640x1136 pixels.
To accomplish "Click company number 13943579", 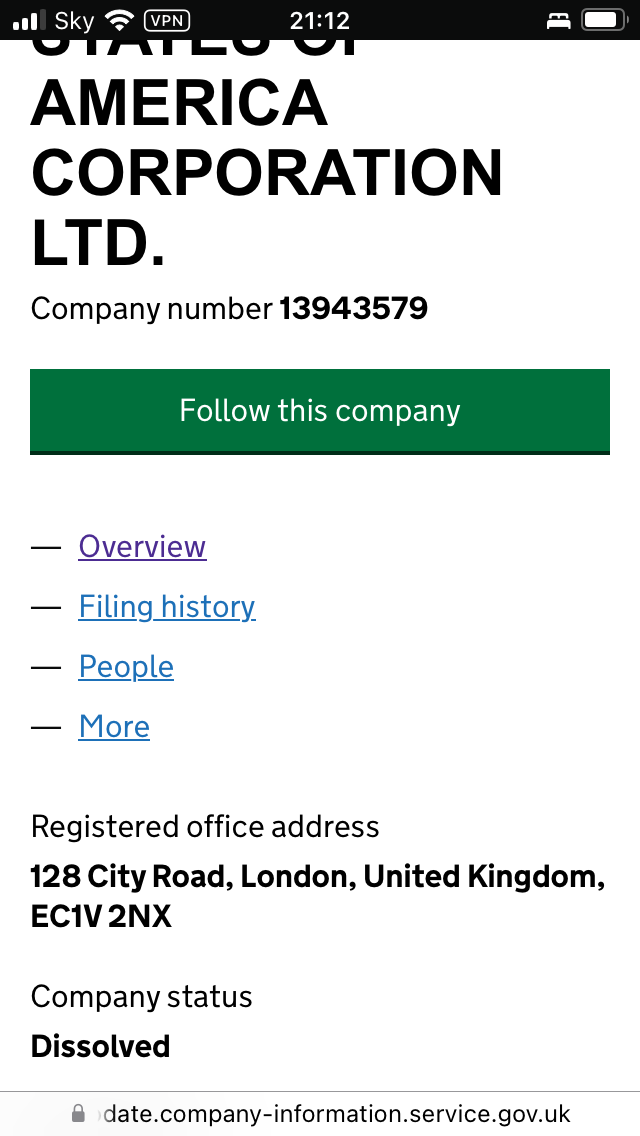I will coord(353,309).
